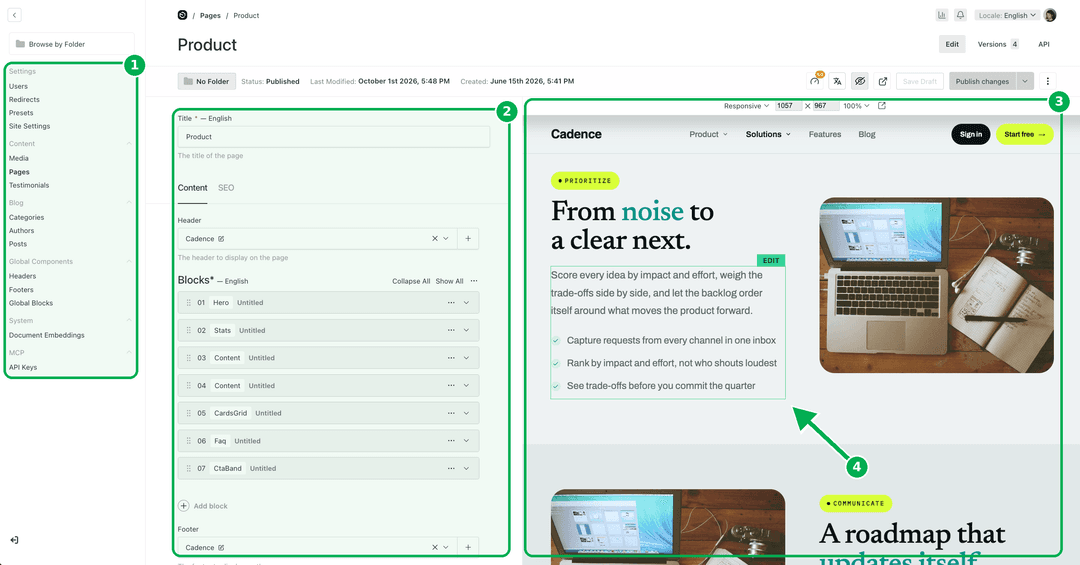
Task: Add a new footer with the plus button
Action: (x=468, y=547)
